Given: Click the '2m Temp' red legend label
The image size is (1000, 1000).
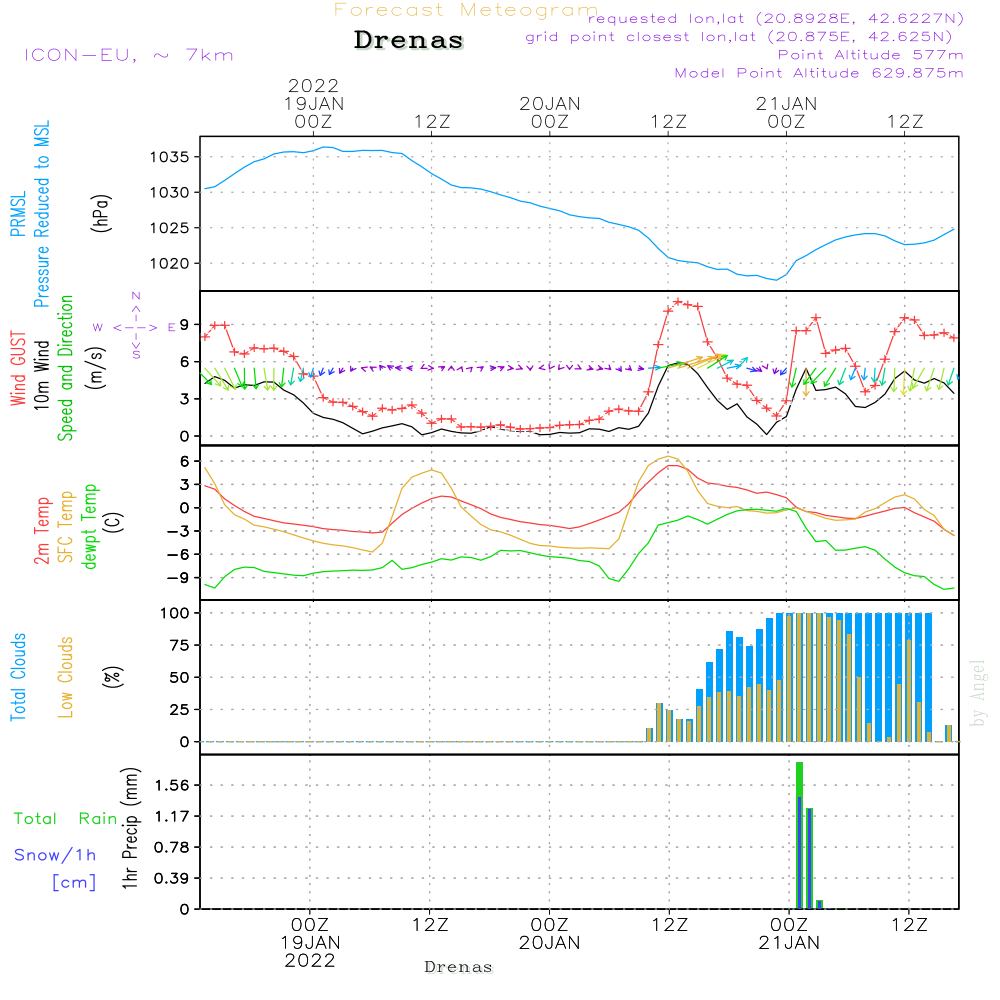Looking at the screenshot, I should point(42,527).
